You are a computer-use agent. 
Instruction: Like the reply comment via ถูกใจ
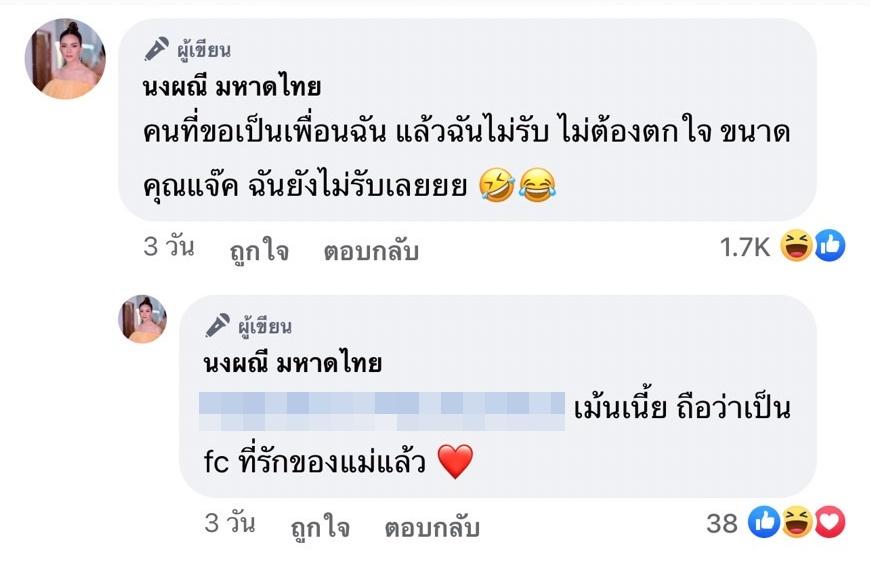(x=321, y=526)
